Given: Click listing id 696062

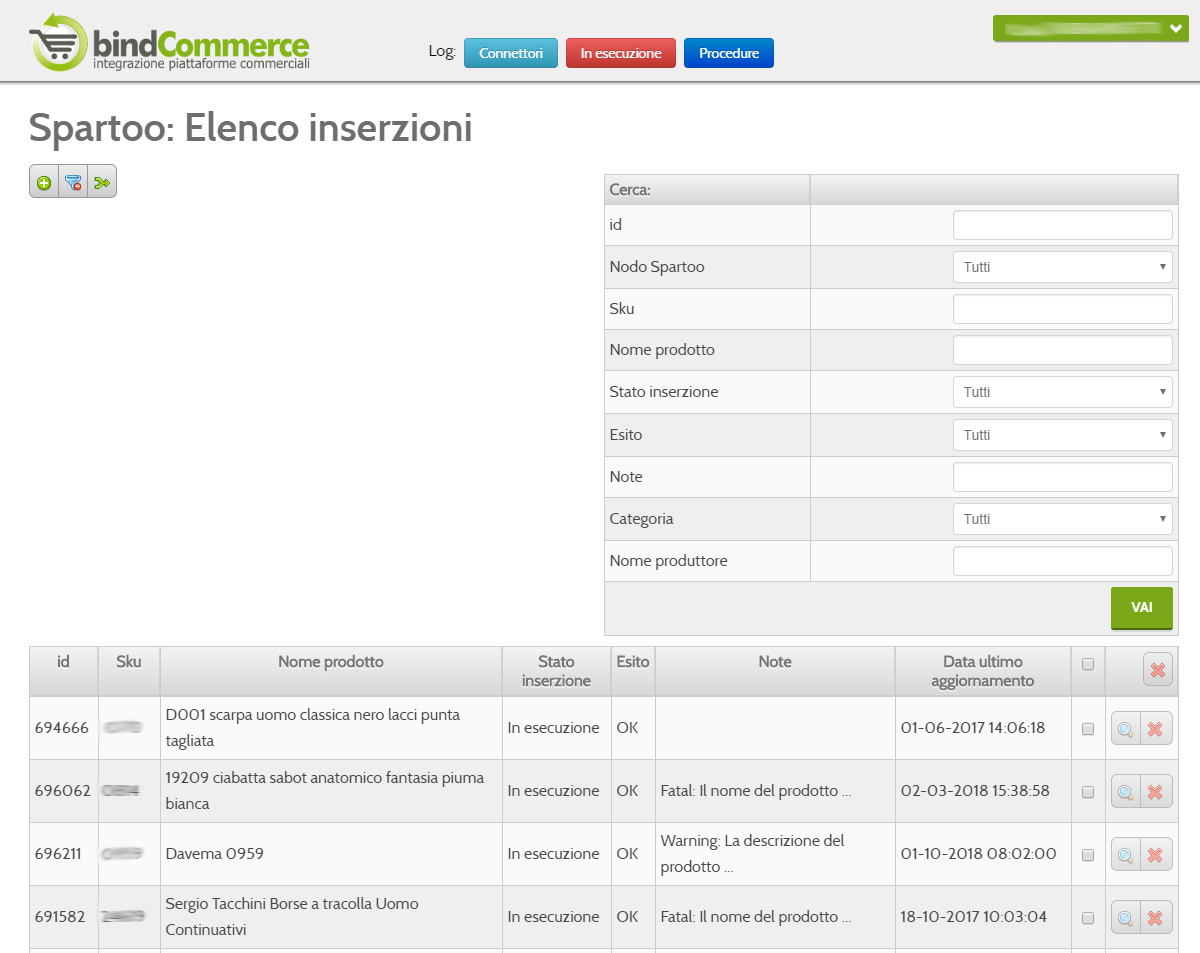Looking at the screenshot, I should (62, 791).
